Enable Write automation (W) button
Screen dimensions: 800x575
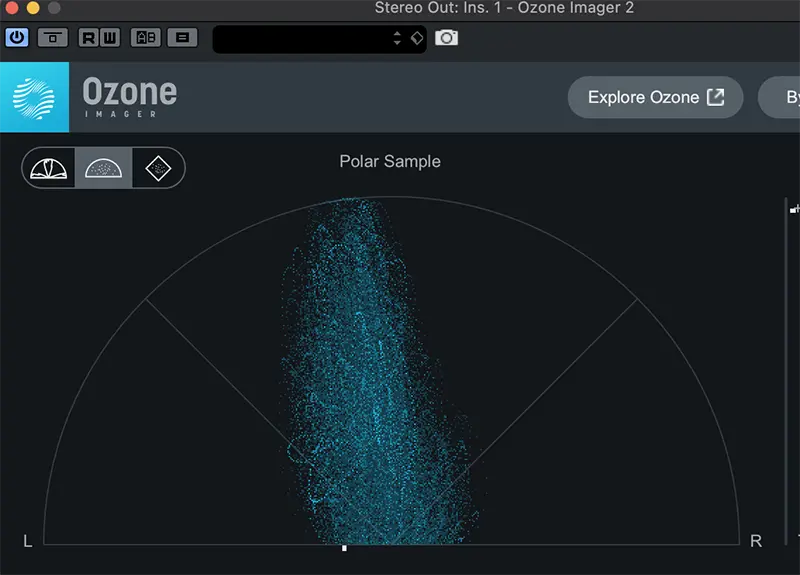pos(109,38)
